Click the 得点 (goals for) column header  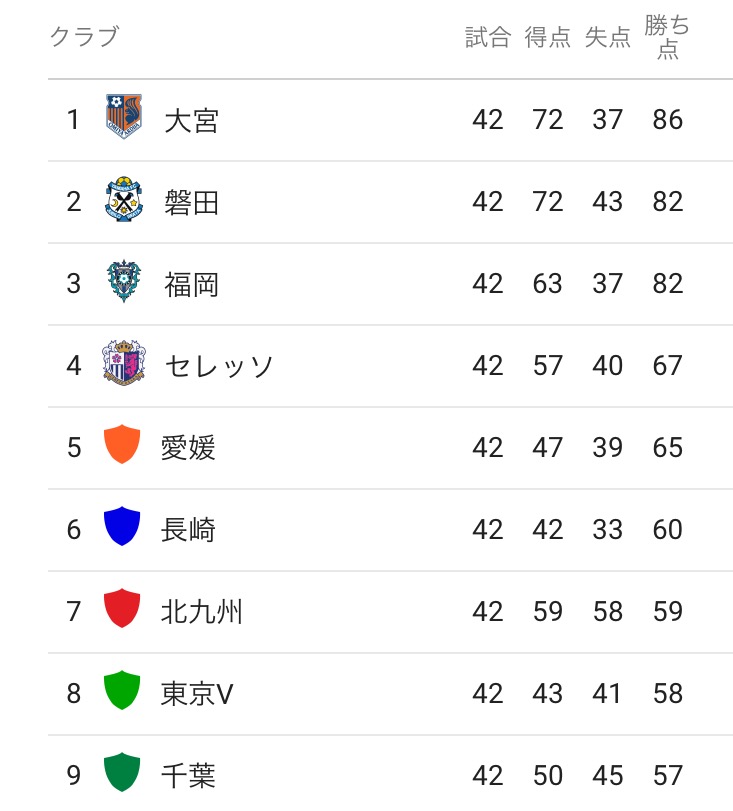pos(548,38)
